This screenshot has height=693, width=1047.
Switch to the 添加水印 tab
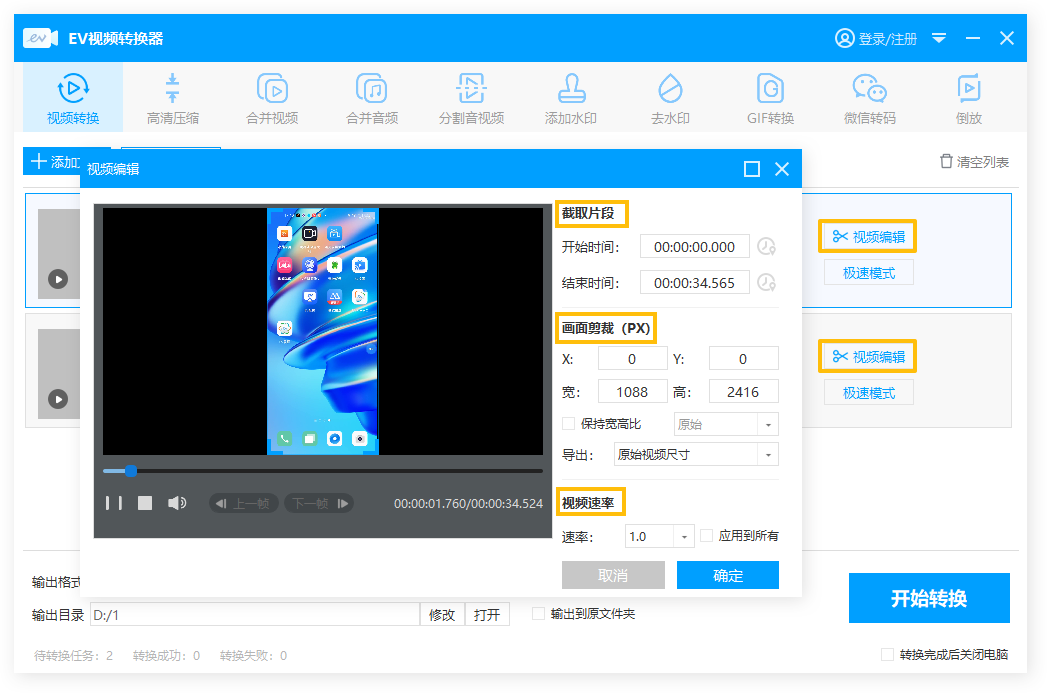tap(570, 98)
